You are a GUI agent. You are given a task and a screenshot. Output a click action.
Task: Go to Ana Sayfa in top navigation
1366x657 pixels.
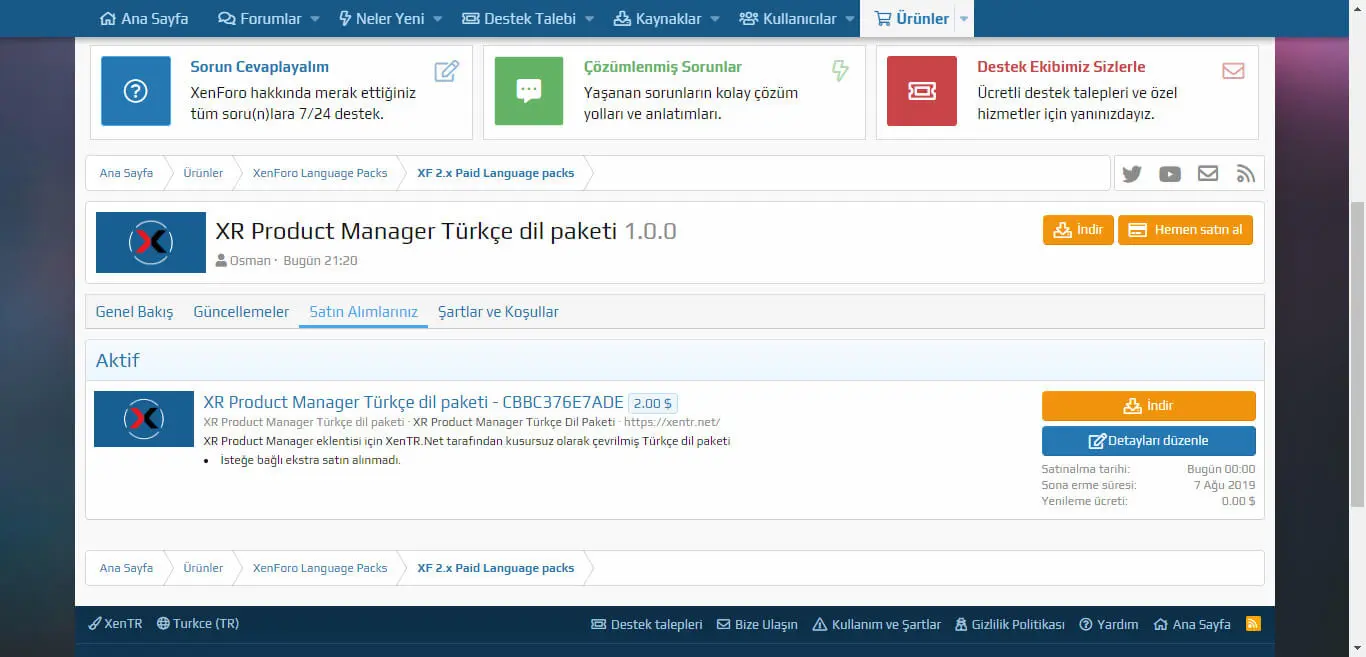145,19
